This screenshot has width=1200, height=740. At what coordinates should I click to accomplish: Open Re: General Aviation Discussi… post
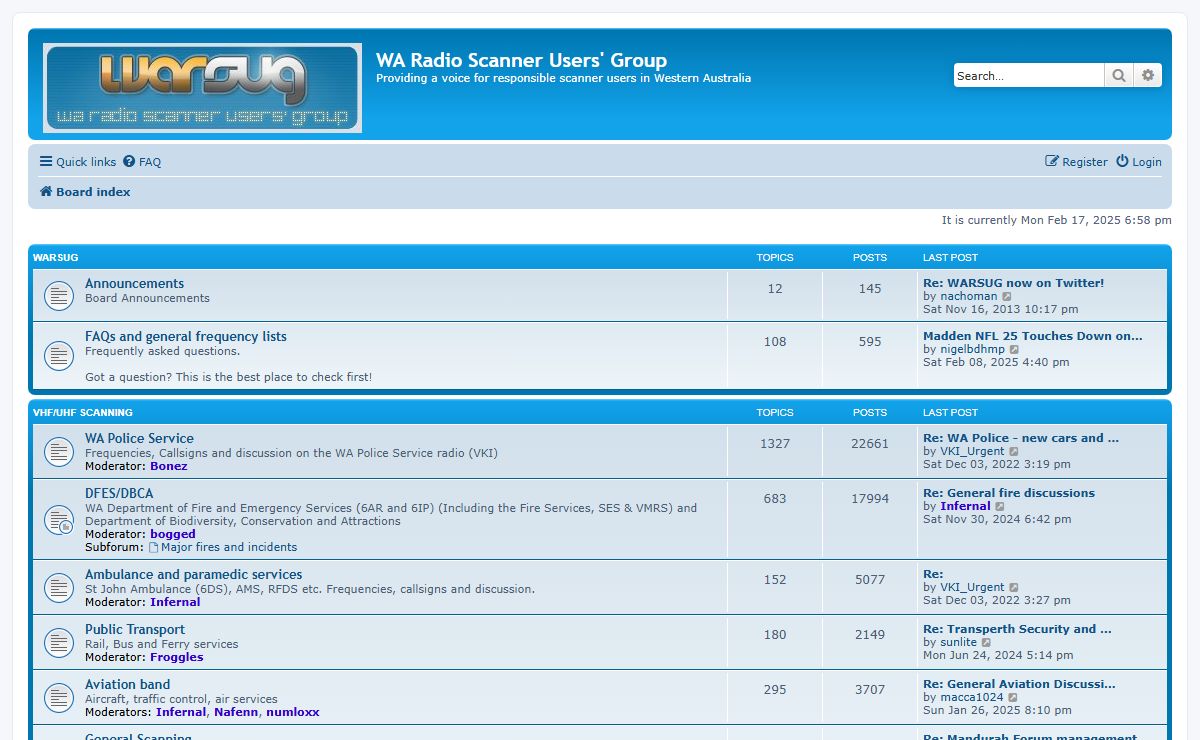(x=1019, y=684)
